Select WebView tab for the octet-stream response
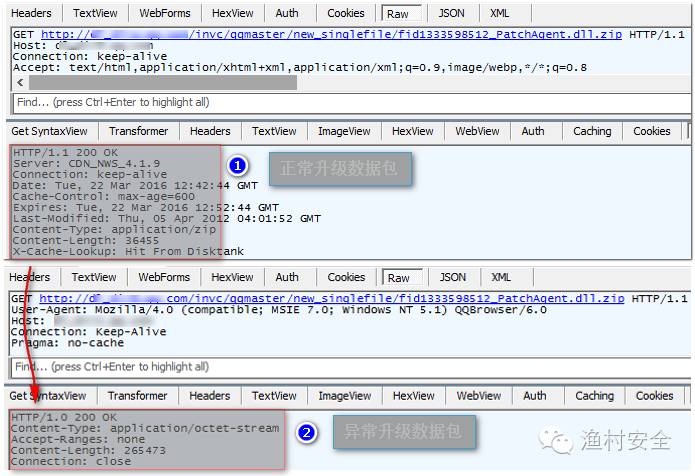Screen dimensions: 695x476 (479, 396)
